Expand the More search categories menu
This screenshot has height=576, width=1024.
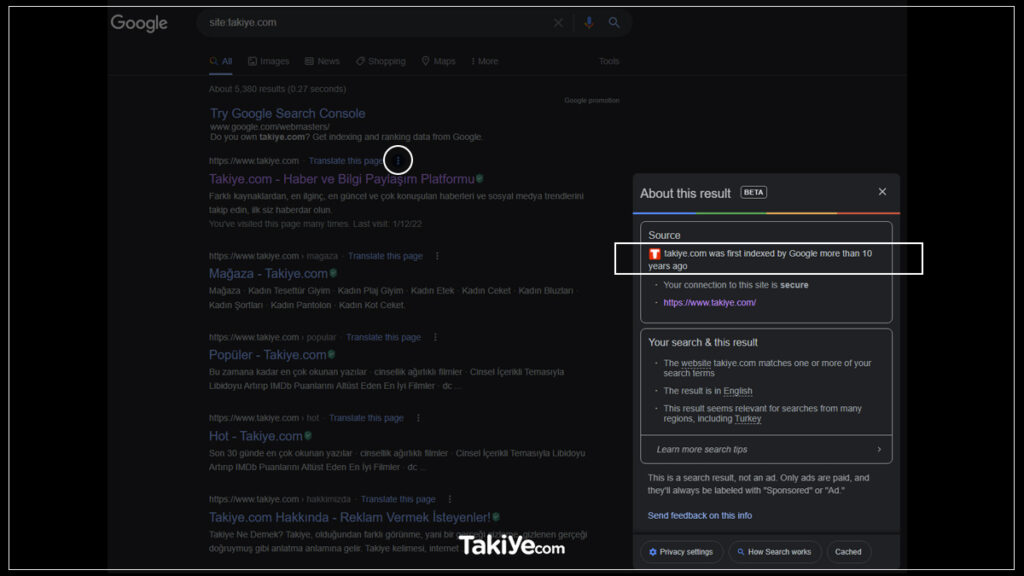(x=485, y=61)
